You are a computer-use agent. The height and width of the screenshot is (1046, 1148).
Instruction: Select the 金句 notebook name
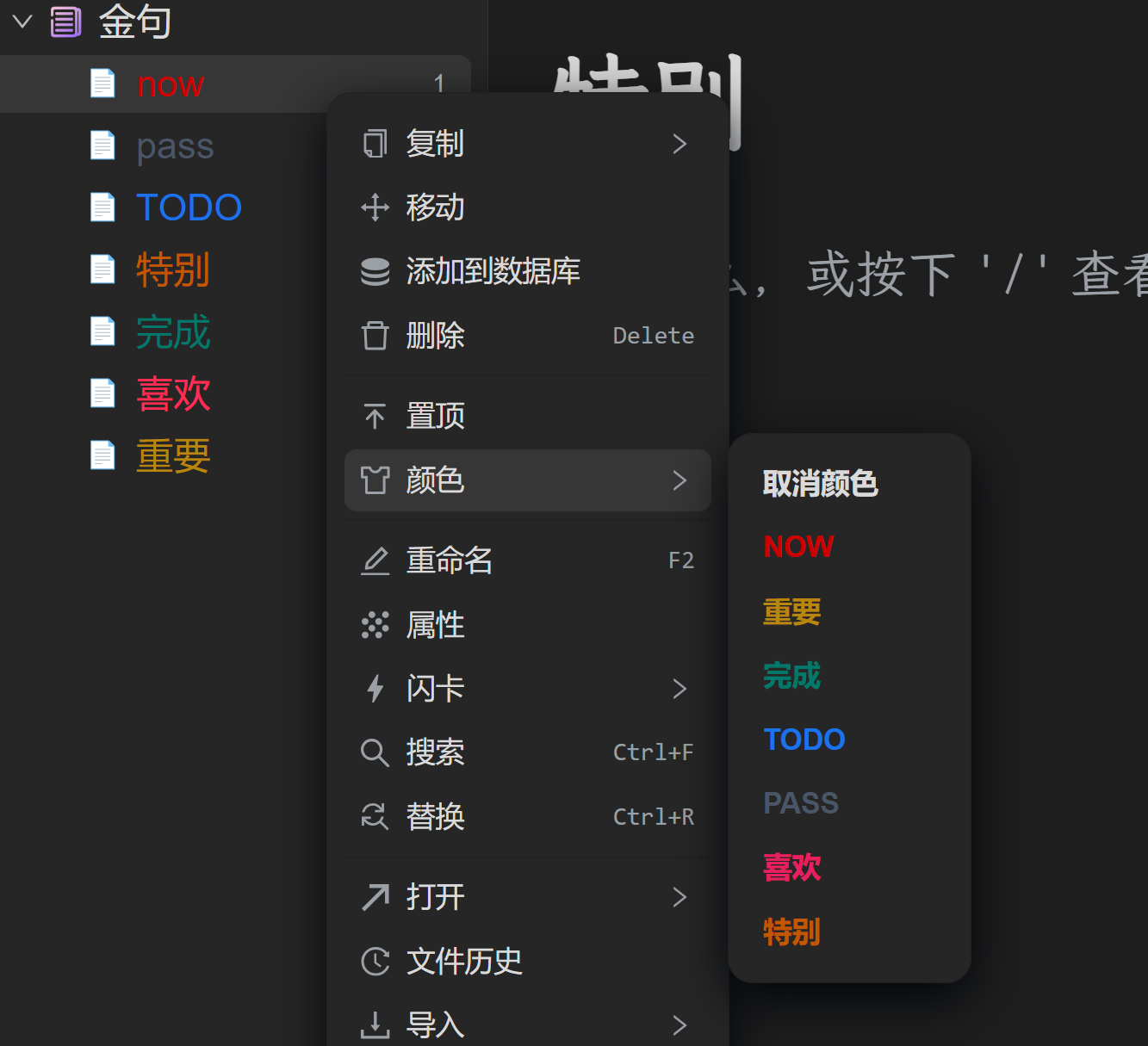tap(135, 22)
